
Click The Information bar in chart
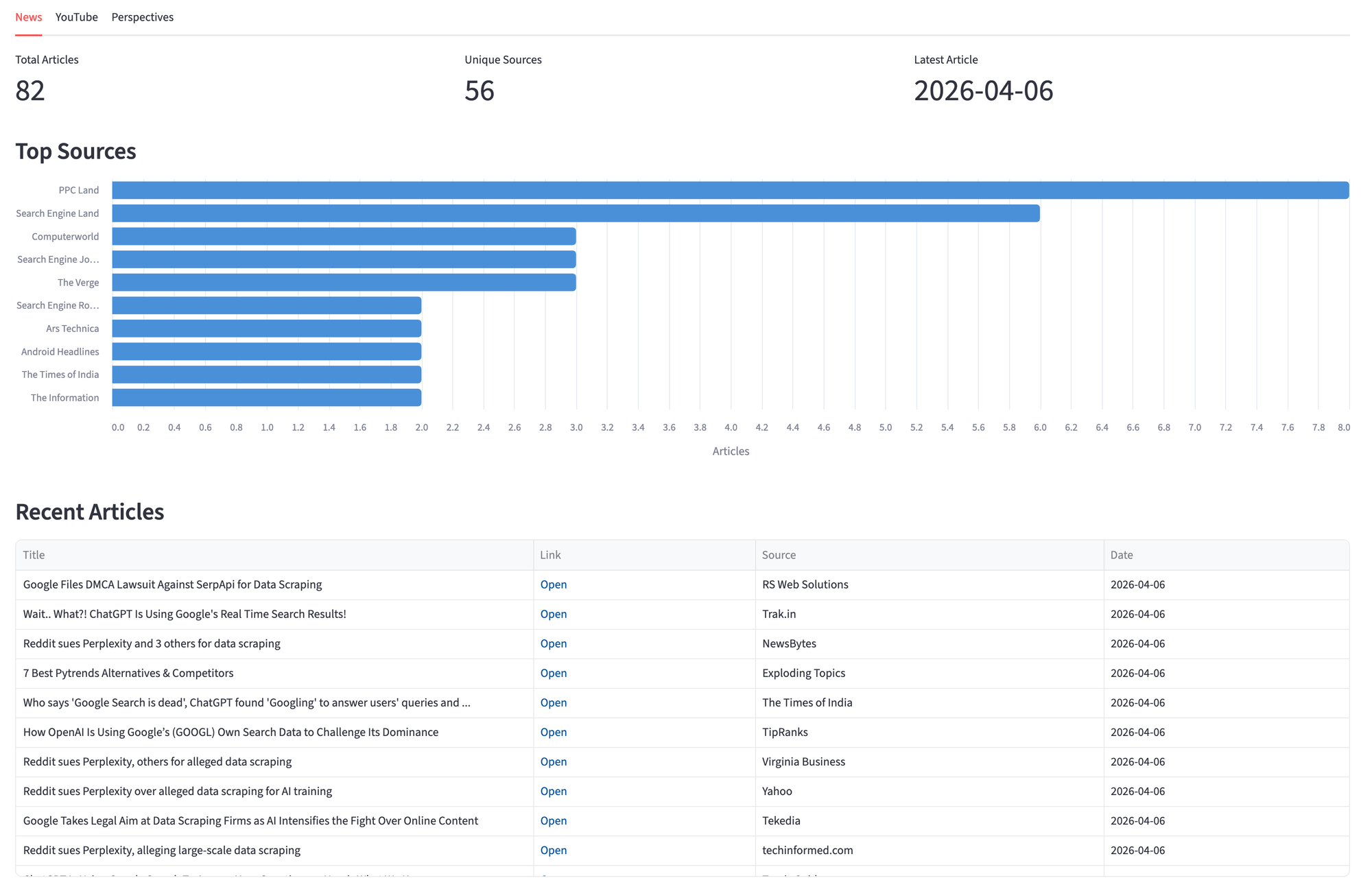click(x=266, y=398)
